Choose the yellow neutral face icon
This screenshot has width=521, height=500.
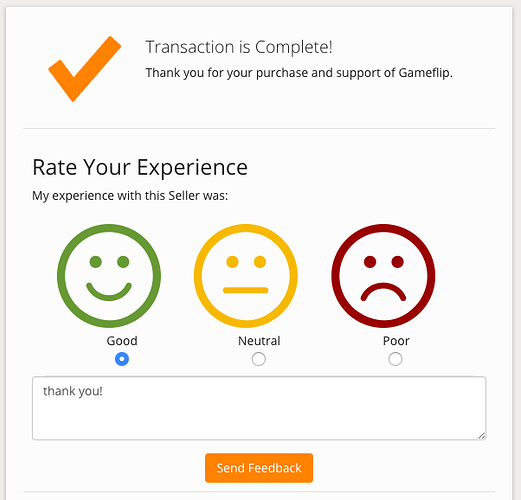(246, 276)
